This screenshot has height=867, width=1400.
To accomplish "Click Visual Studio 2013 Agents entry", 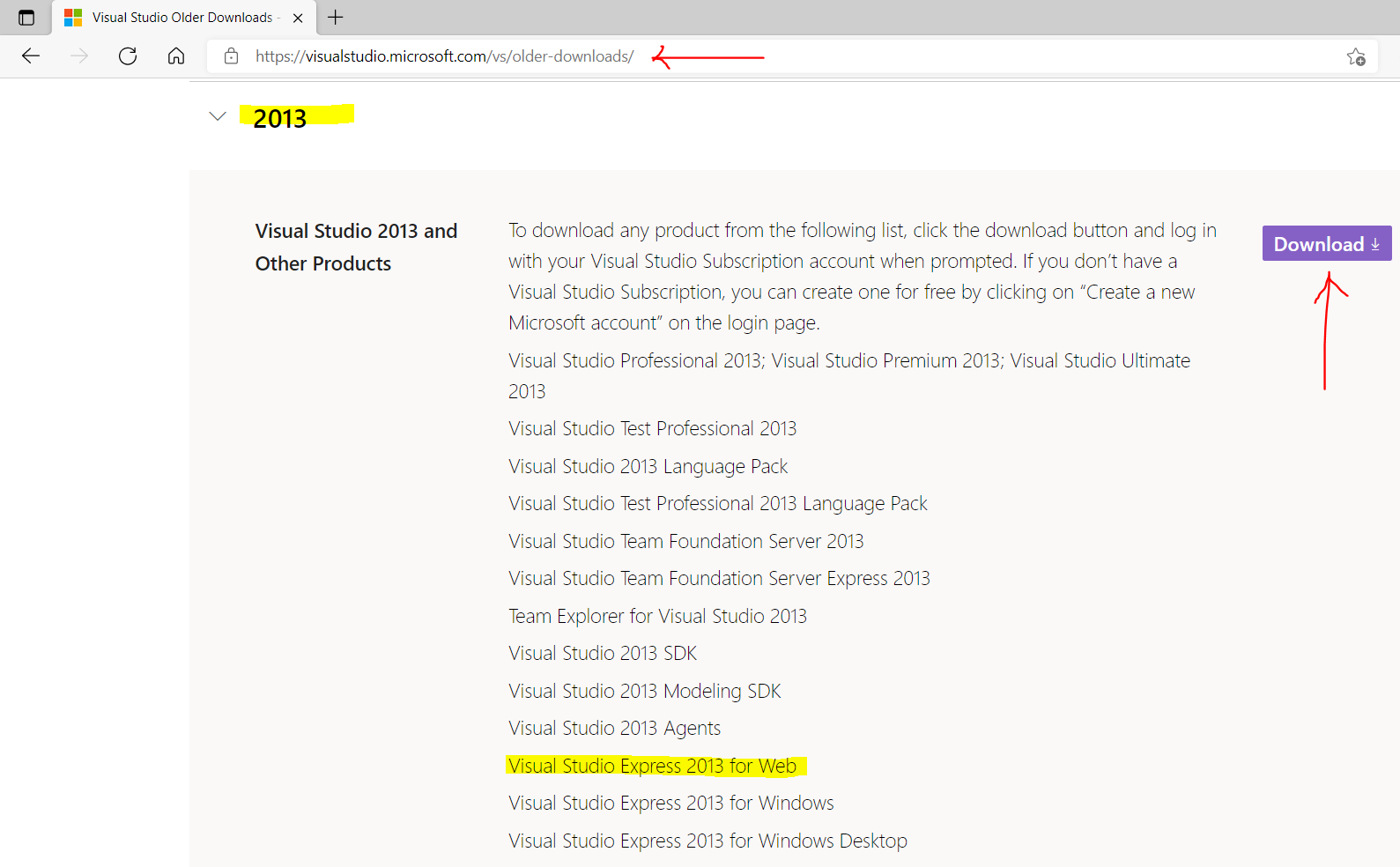I will (x=614, y=728).
